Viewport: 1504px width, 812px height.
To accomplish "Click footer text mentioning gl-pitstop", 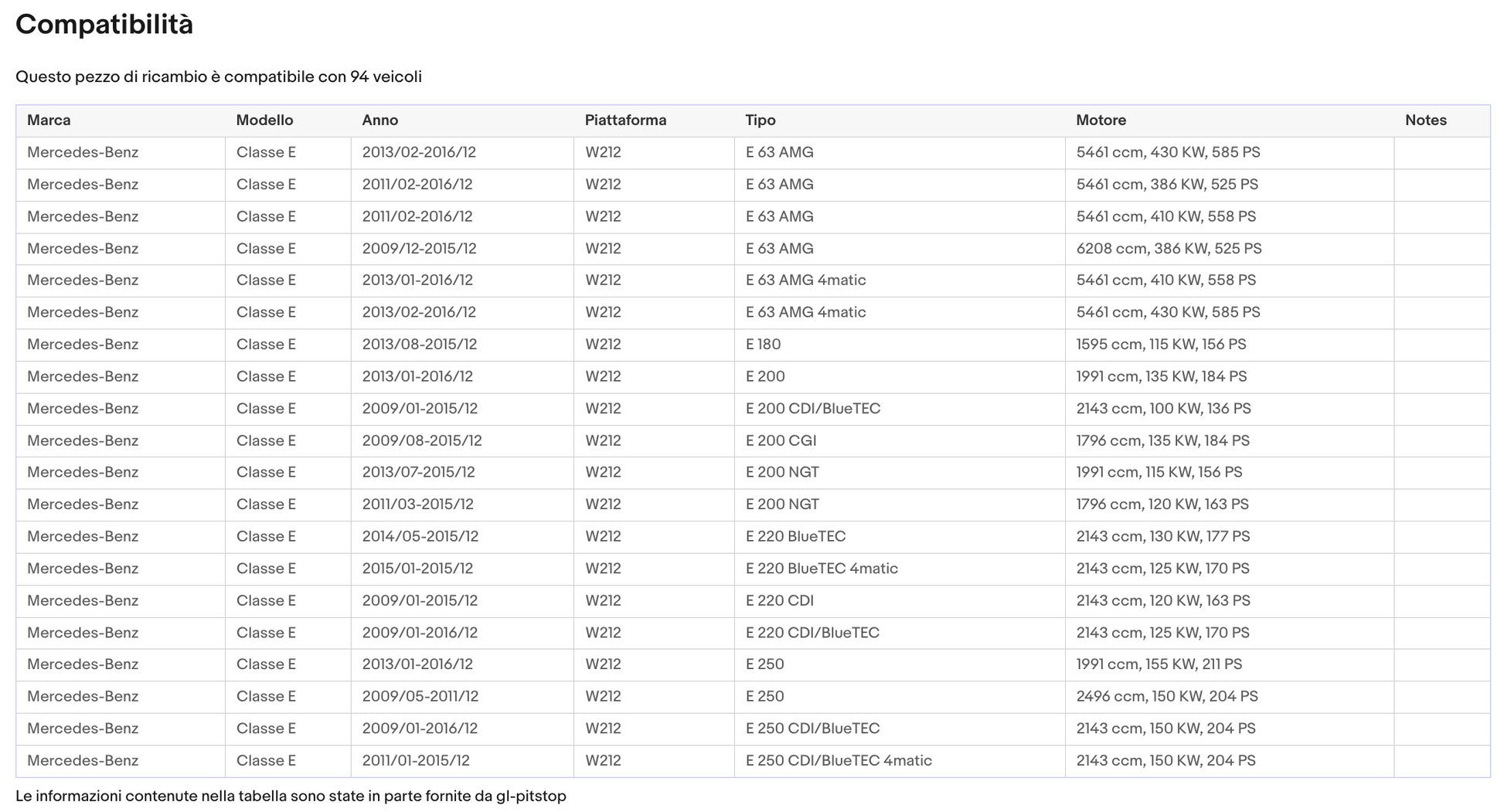I will [x=291, y=797].
